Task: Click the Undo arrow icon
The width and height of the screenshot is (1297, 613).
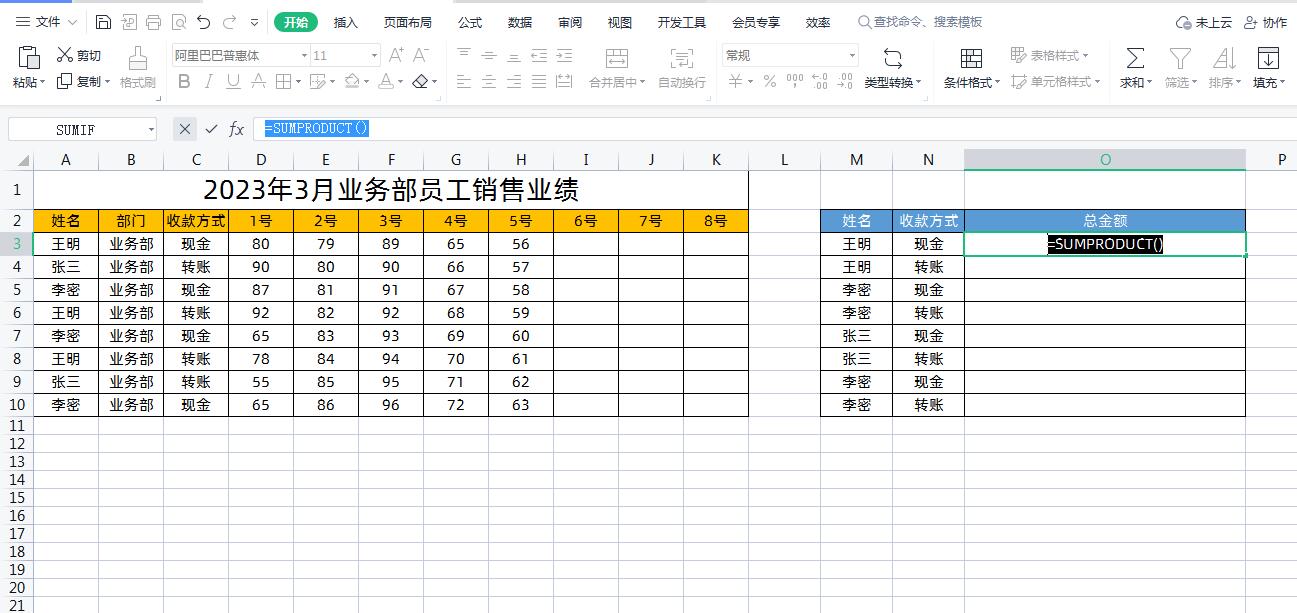Action: [x=204, y=22]
